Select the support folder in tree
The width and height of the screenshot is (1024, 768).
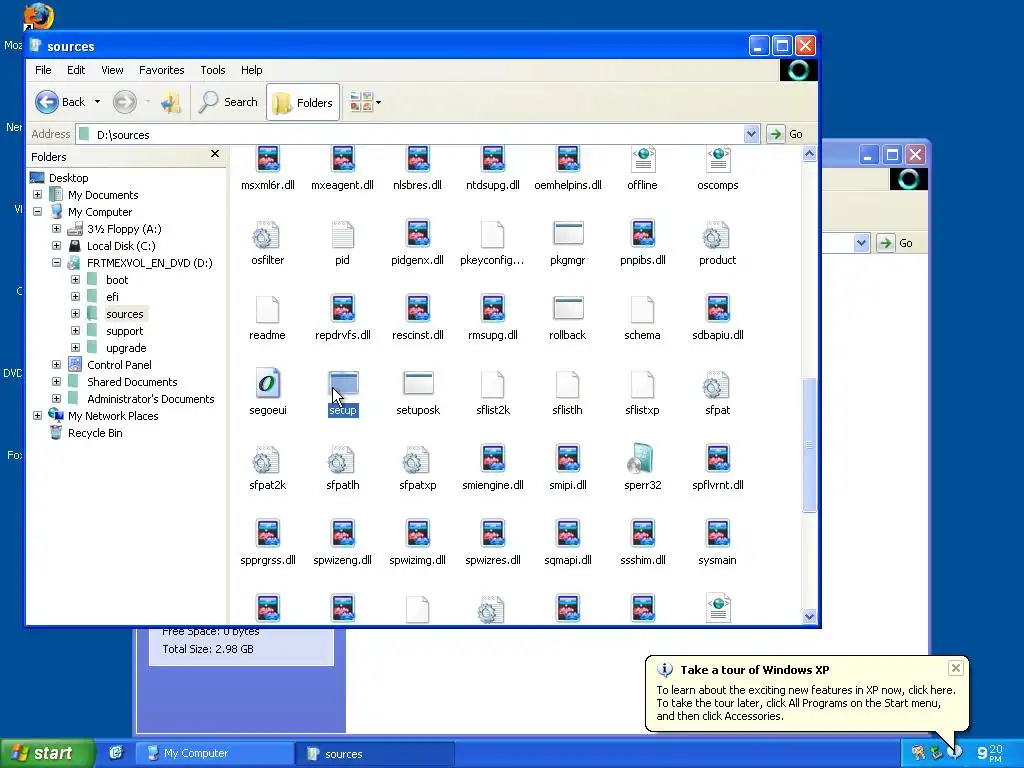tap(124, 331)
